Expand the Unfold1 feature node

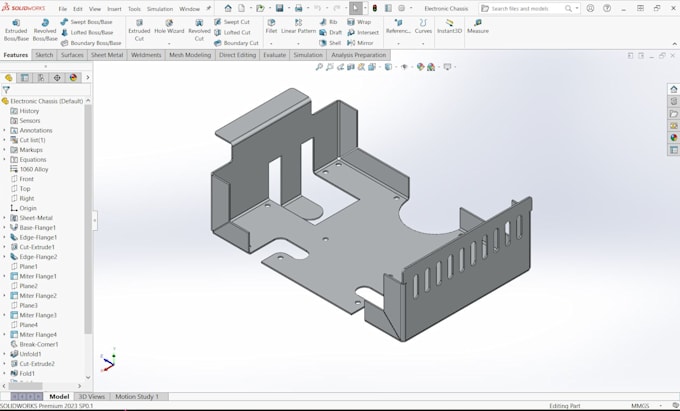click(x=4, y=354)
